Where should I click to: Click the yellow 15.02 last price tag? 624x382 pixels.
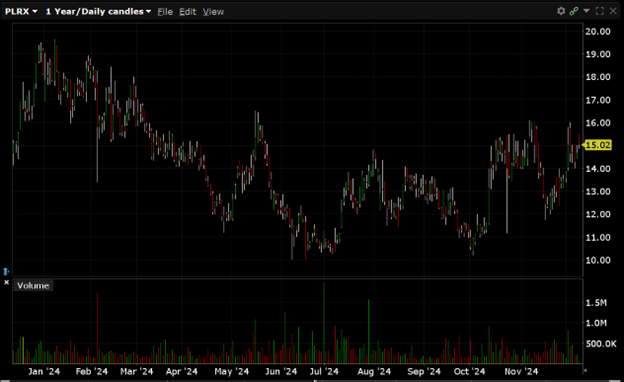point(597,145)
